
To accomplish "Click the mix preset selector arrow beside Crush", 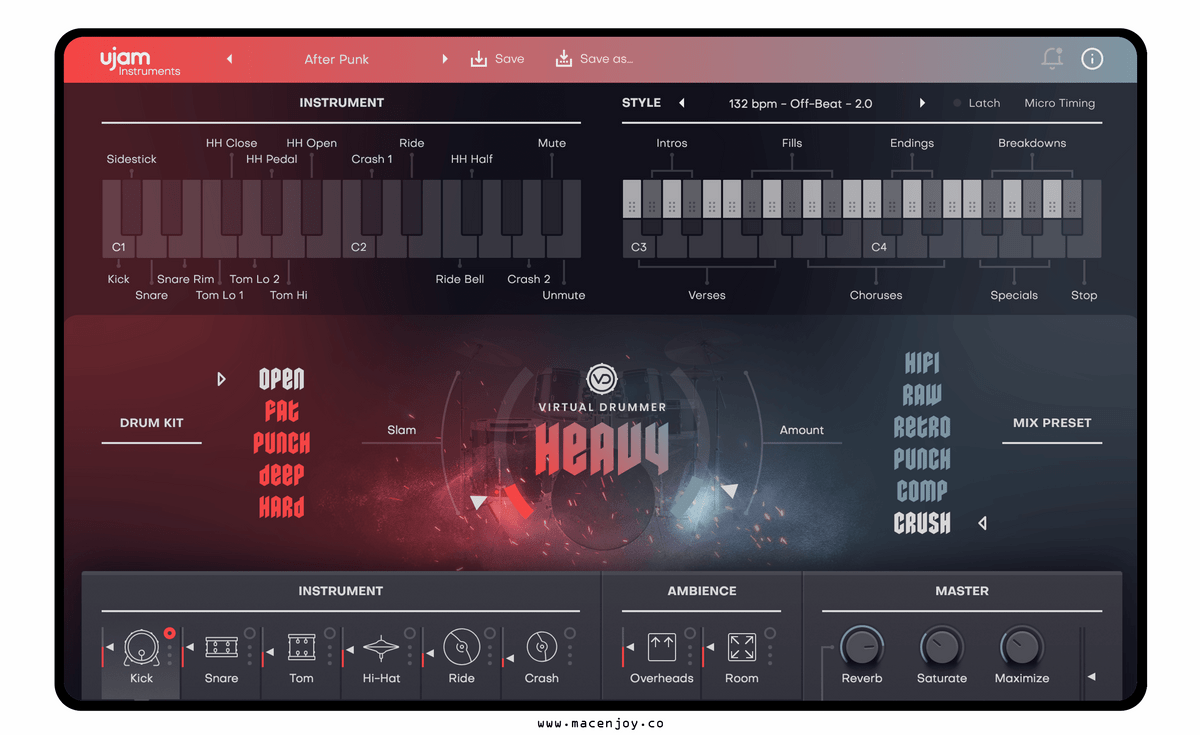I will pyautogui.click(x=982, y=523).
